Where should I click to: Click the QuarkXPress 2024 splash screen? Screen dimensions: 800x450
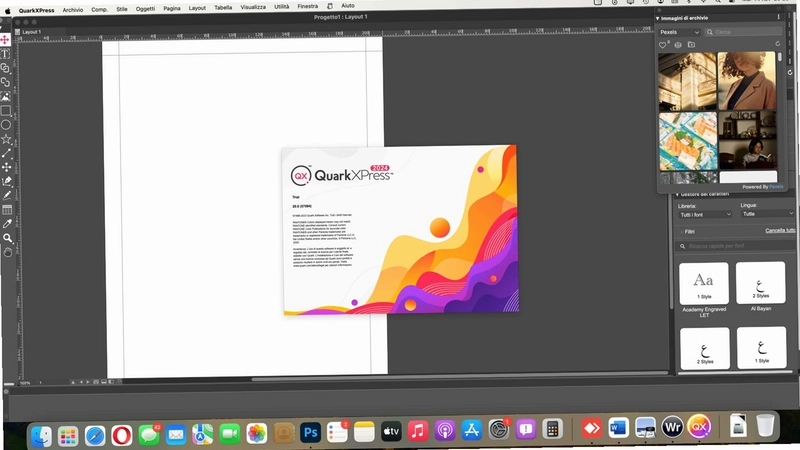coord(401,230)
